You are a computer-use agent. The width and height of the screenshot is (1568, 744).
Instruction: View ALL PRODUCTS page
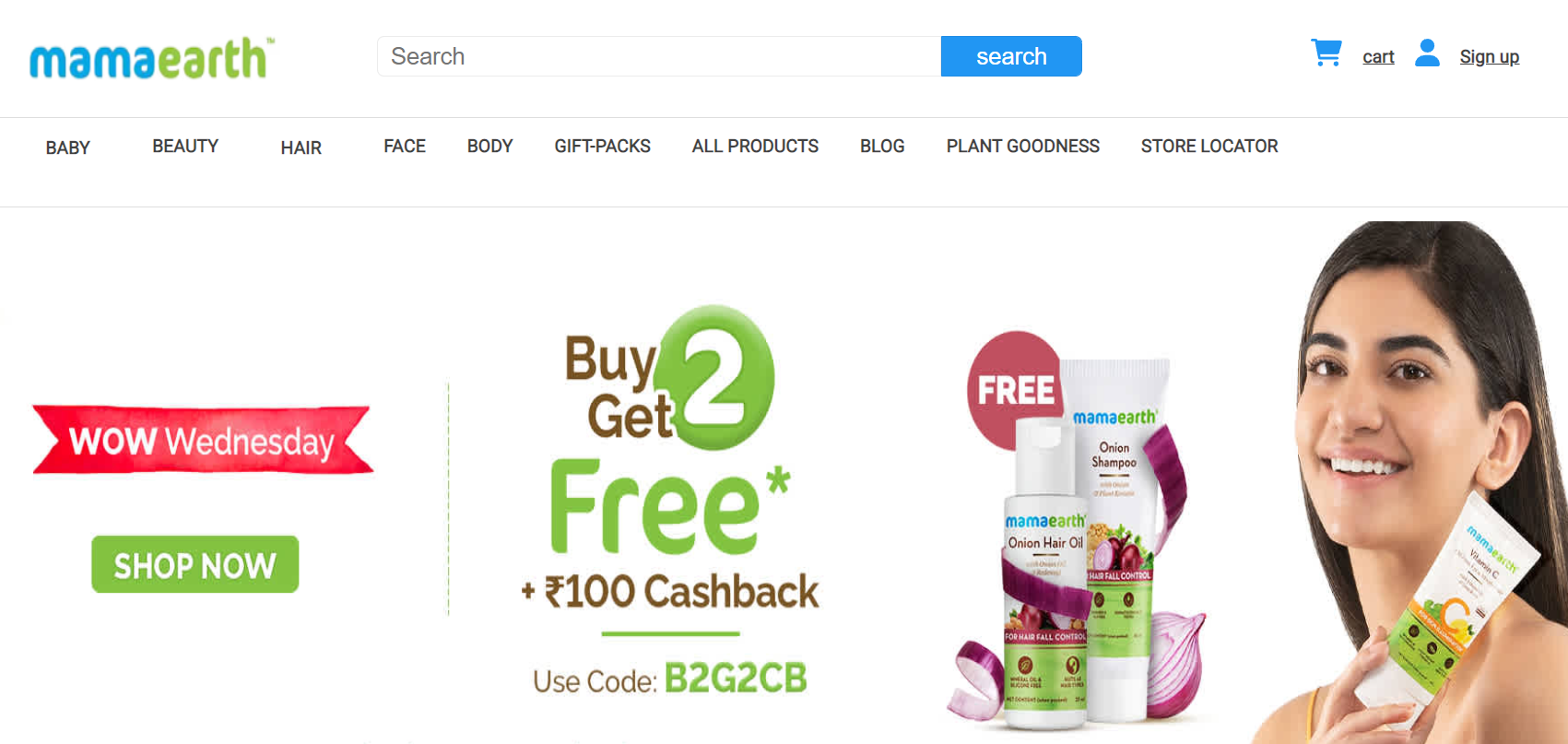click(755, 146)
